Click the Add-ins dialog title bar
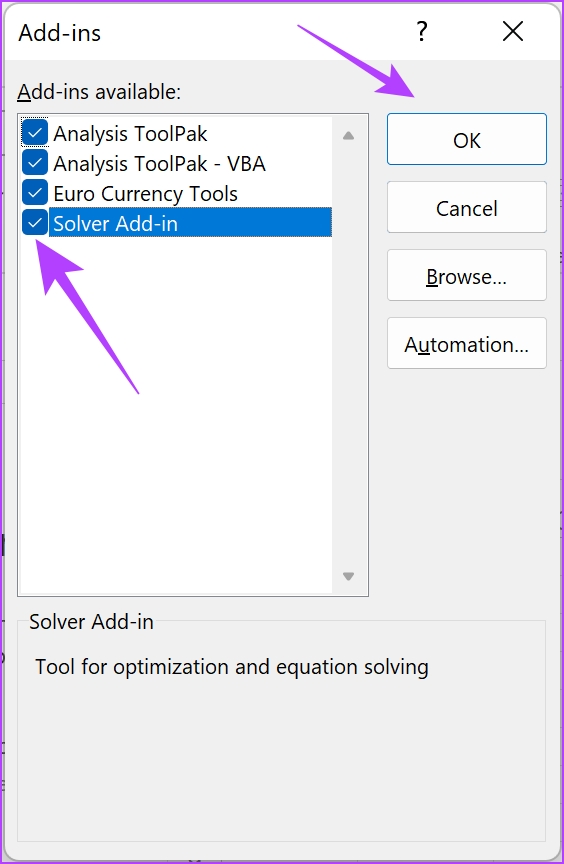Viewport: 564px width, 864px height. [x=209, y=32]
